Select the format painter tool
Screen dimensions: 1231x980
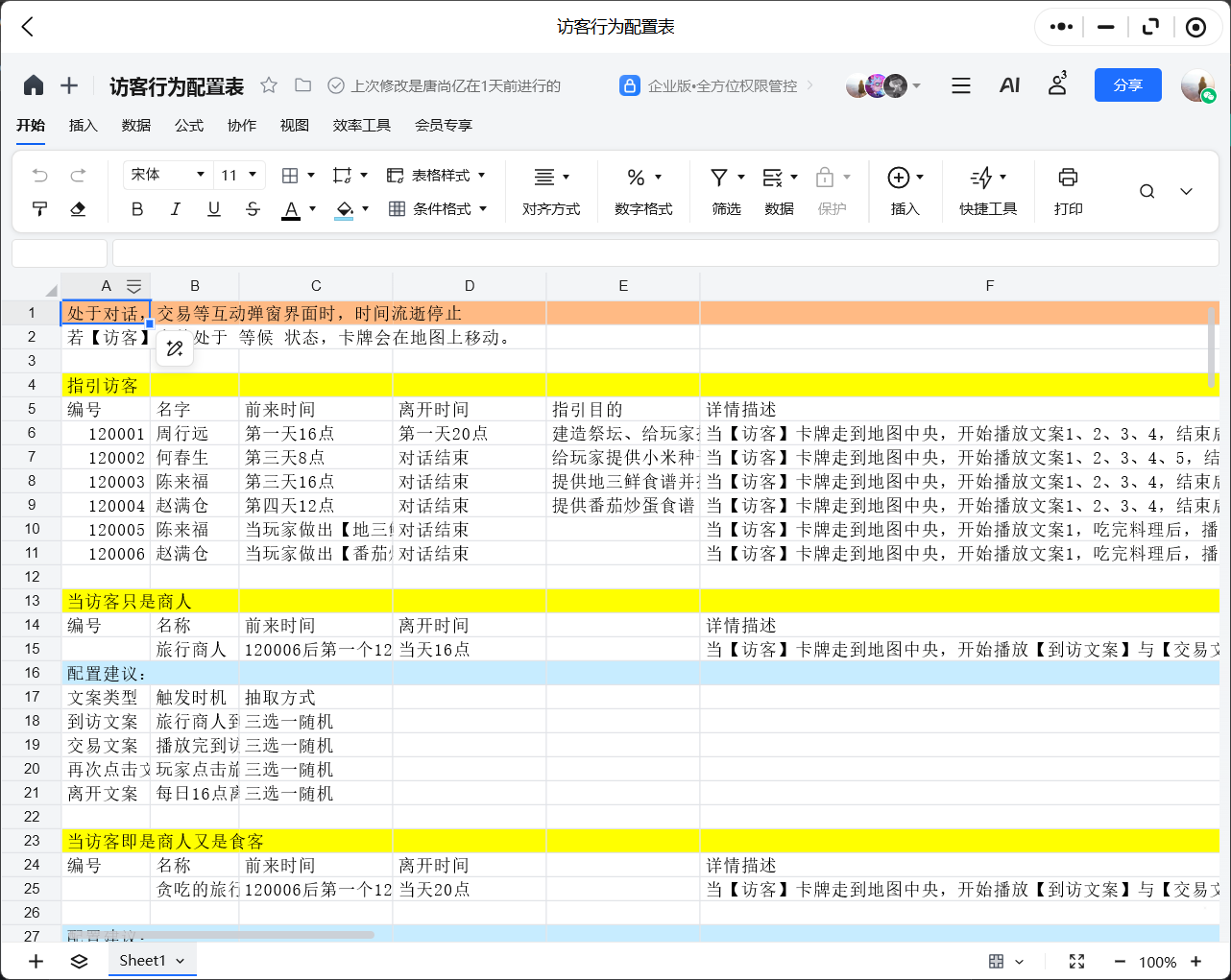pyautogui.click(x=39, y=208)
